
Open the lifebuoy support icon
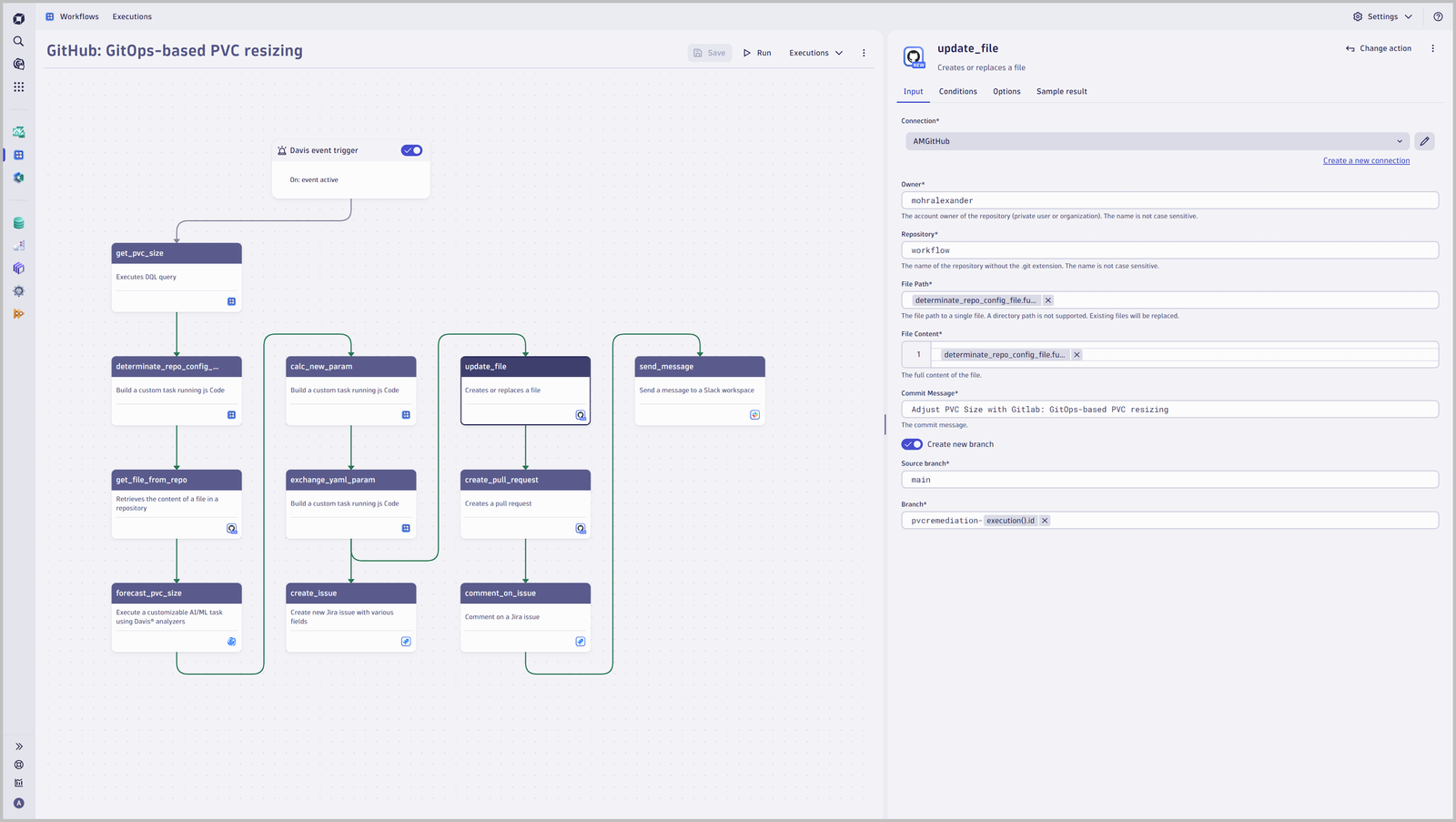coord(18,765)
